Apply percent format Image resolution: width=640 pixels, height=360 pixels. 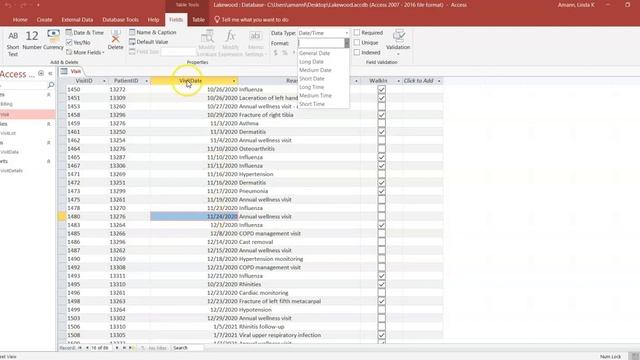click(x=284, y=53)
